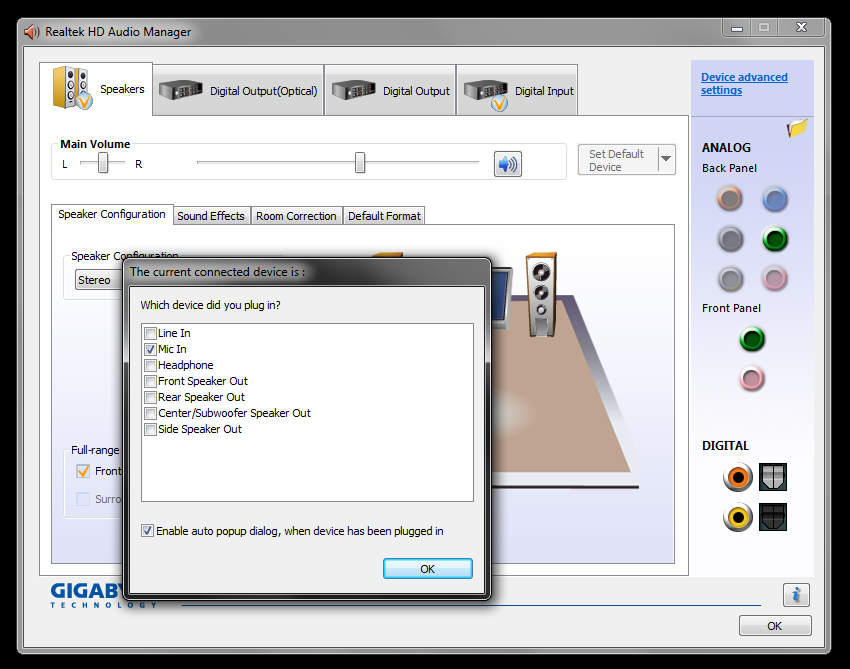The width and height of the screenshot is (850, 669).
Task: Check the Headphone checkbox
Action: point(150,365)
